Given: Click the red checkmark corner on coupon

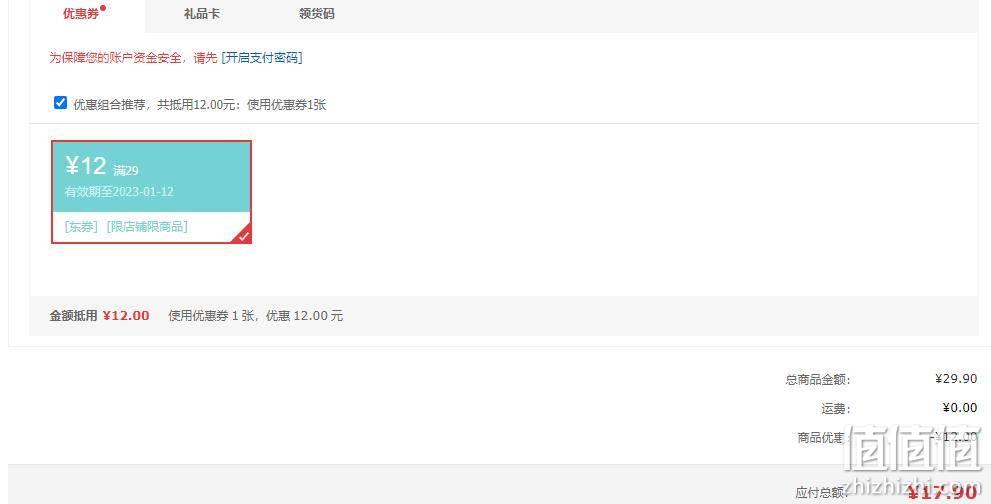Looking at the screenshot, I should (x=243, y=235).
